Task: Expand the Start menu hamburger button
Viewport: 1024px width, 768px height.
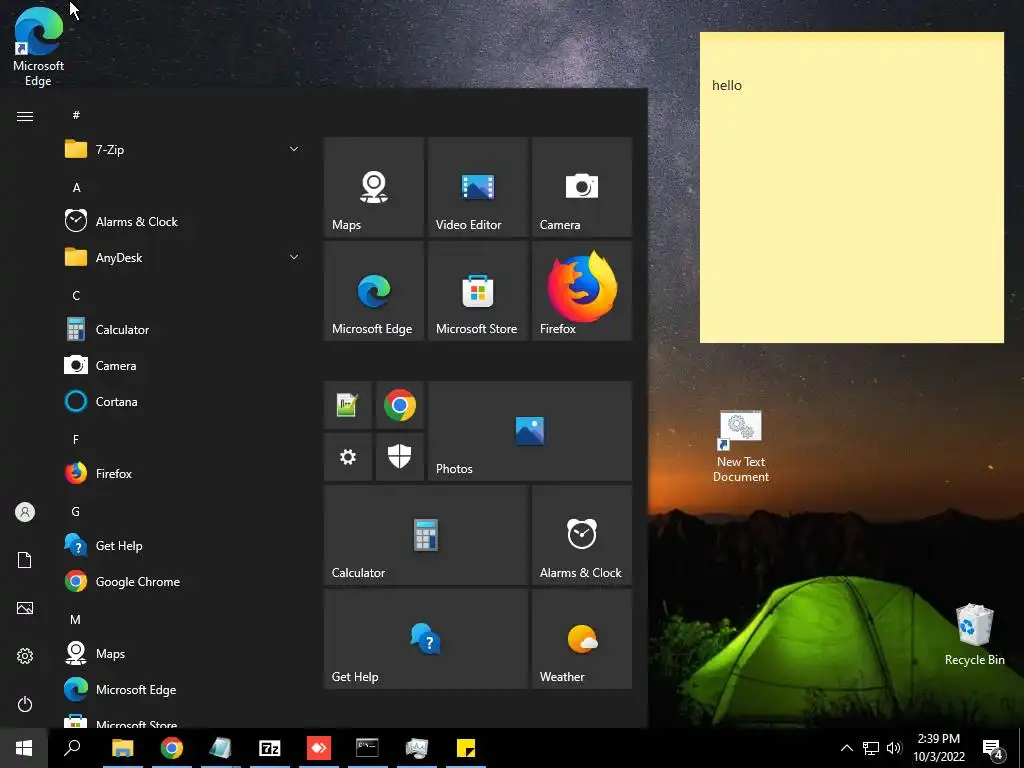Action: (x=25, y=116)
